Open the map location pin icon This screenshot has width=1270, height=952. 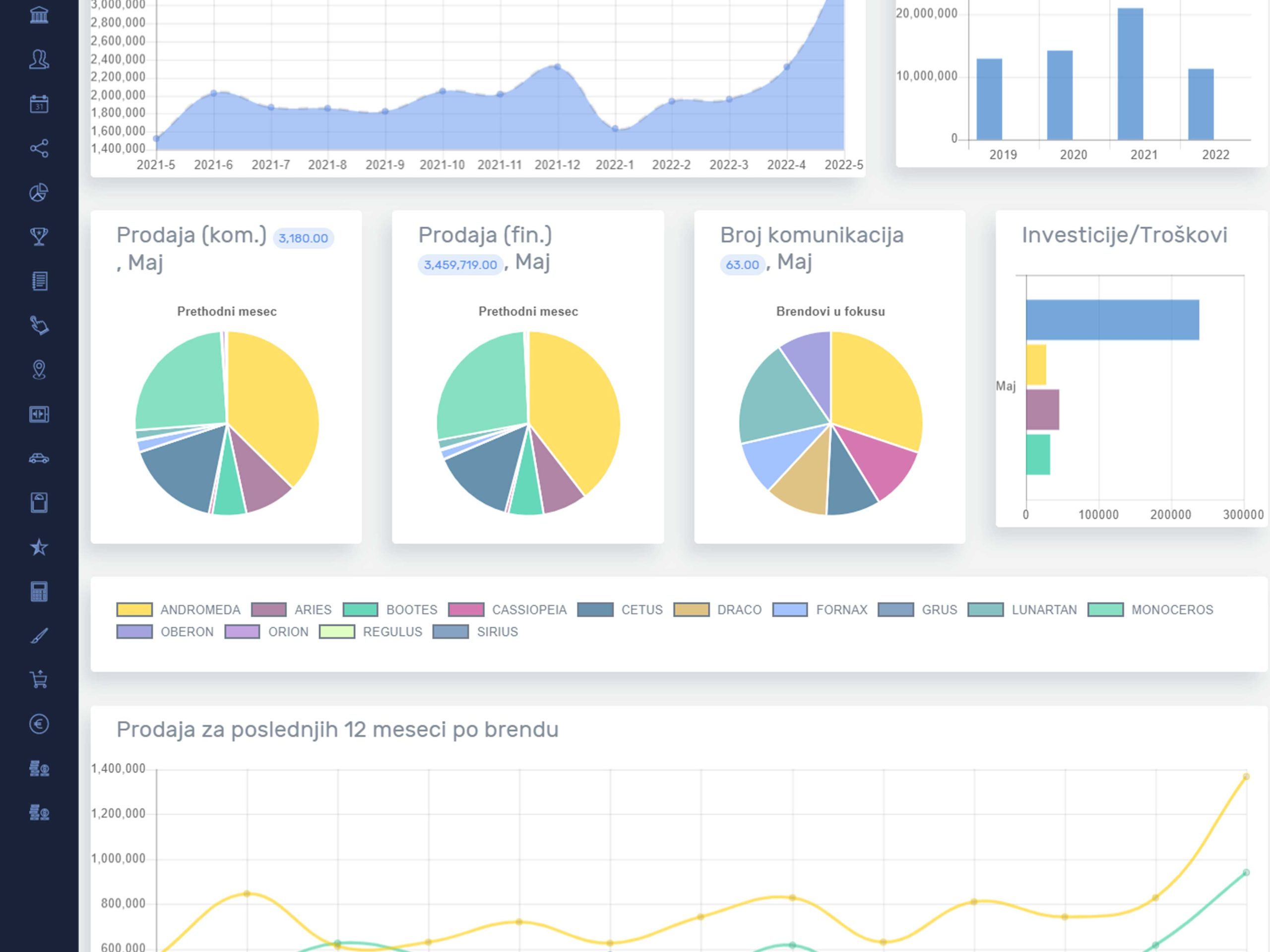click(39, 369)
